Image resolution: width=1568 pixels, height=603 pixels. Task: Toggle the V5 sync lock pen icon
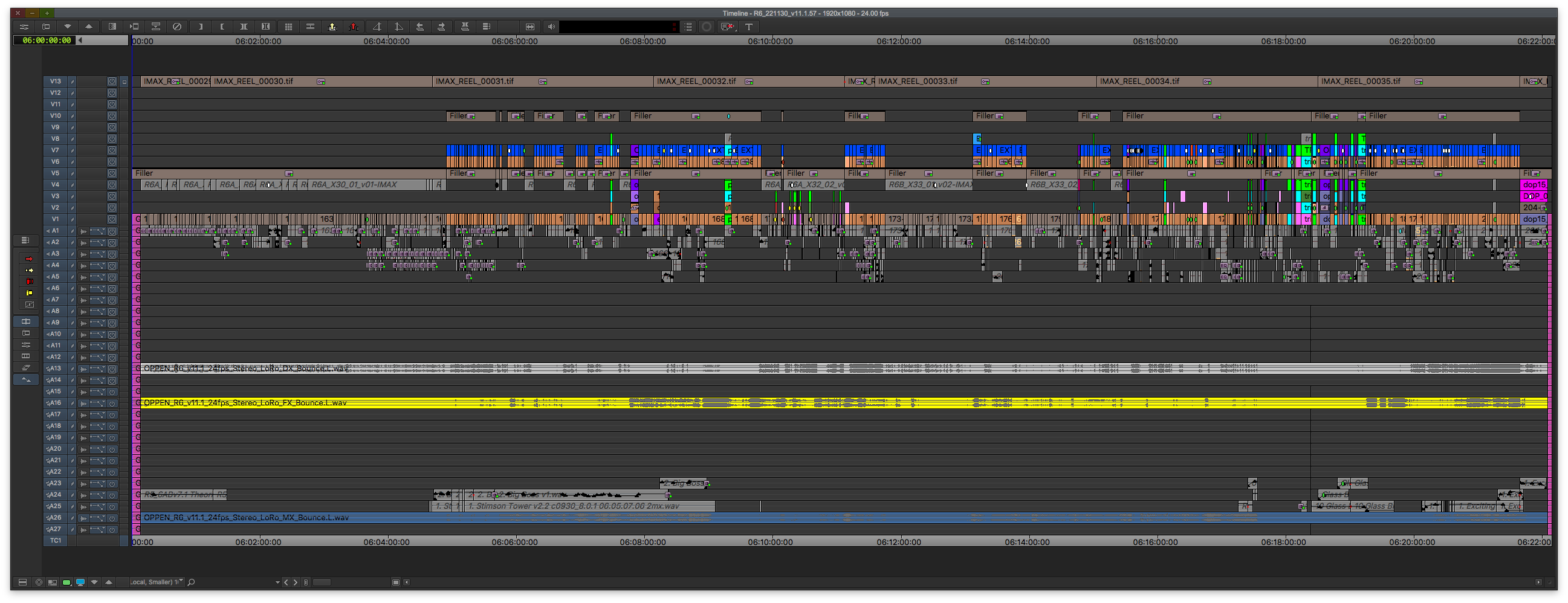pyautogui.click(x=72, y=173)
